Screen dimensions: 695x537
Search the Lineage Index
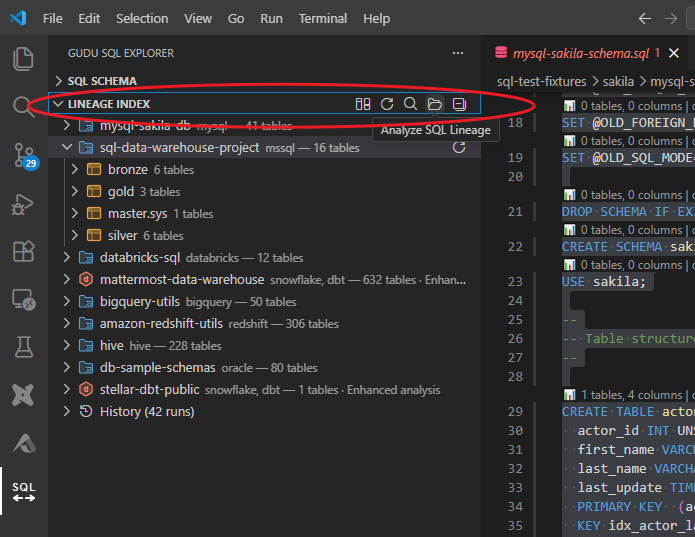pyautogui.click(x=410, y=104)
